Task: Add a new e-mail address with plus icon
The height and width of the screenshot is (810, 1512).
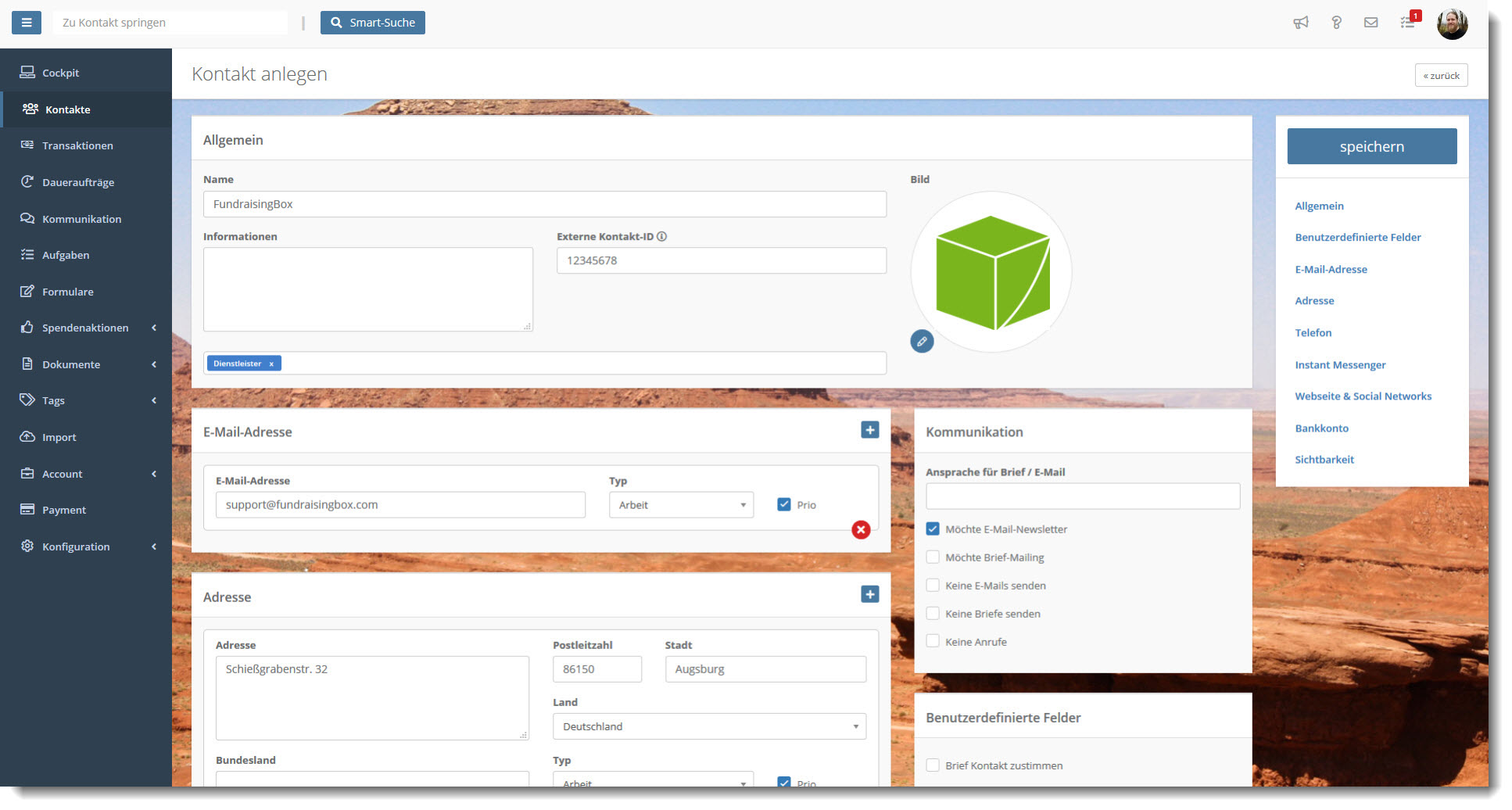Action: pyautogui.click(x=869, y=429)
